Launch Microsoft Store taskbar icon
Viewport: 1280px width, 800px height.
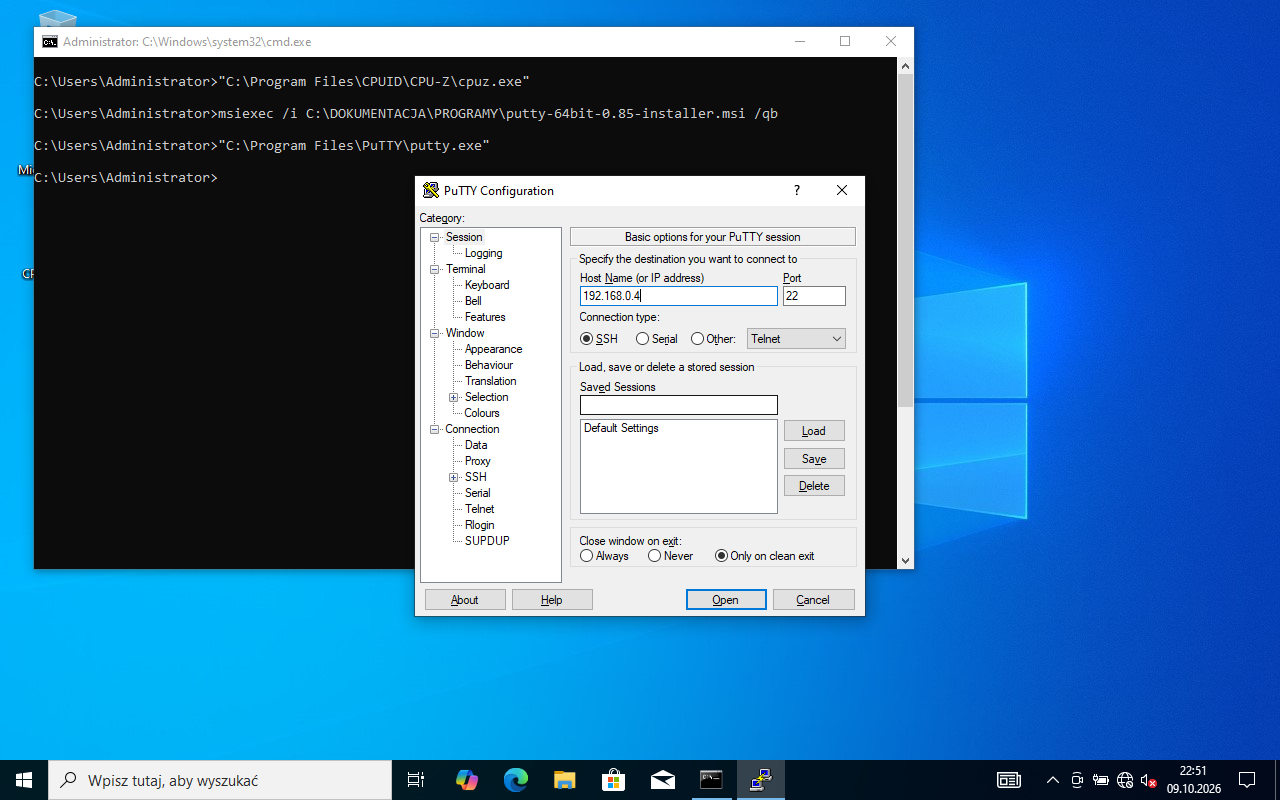point(613,780)
